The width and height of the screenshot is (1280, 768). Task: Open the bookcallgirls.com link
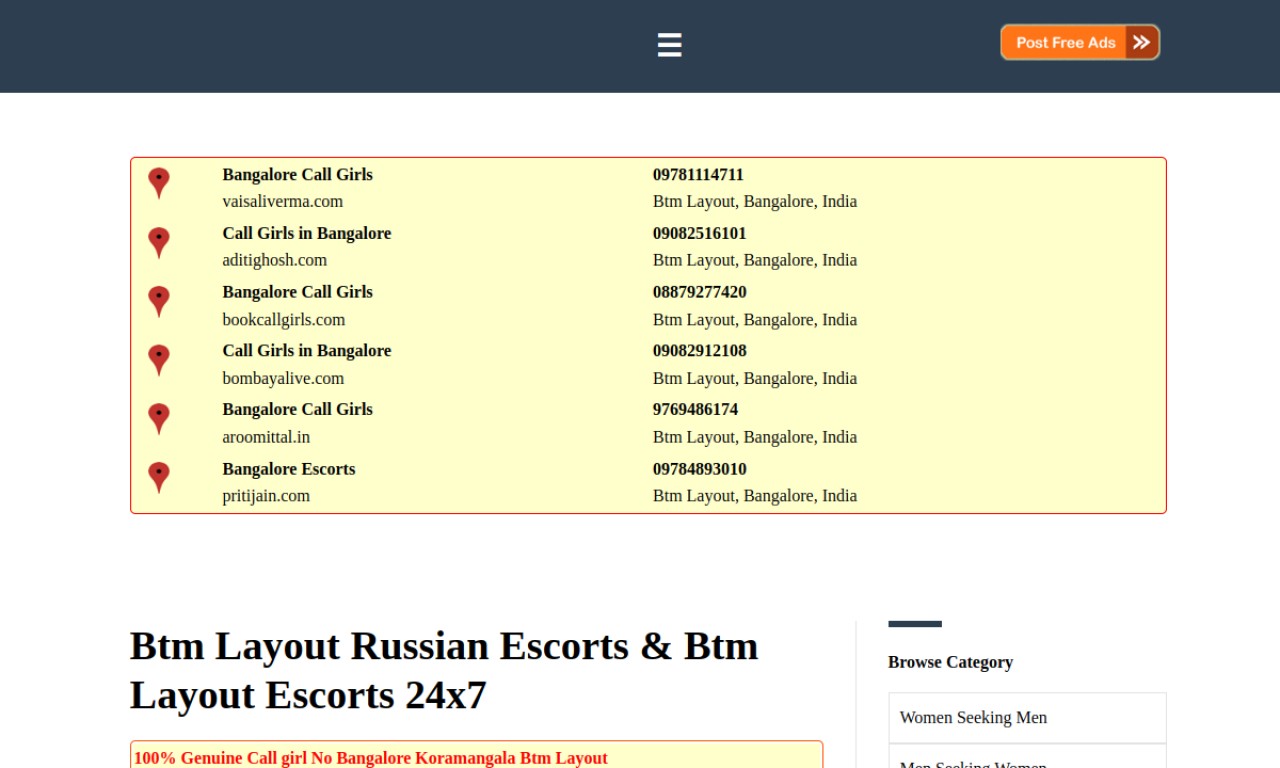(x=284, y=320)
